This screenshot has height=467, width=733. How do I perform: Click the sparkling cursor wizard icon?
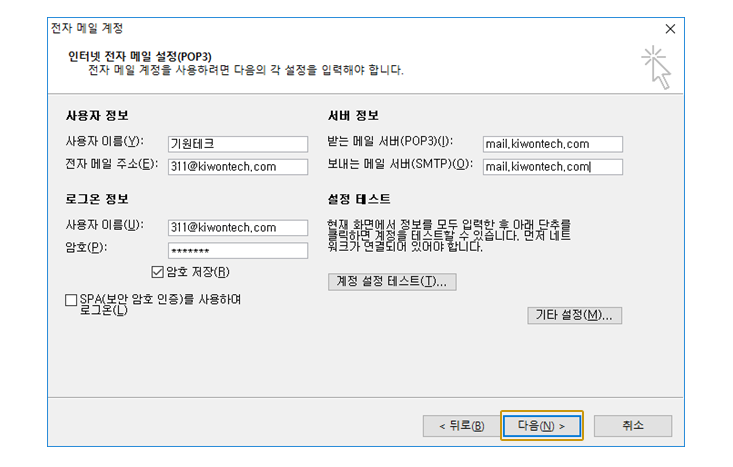pyautogui.click(x=655, y=67)
